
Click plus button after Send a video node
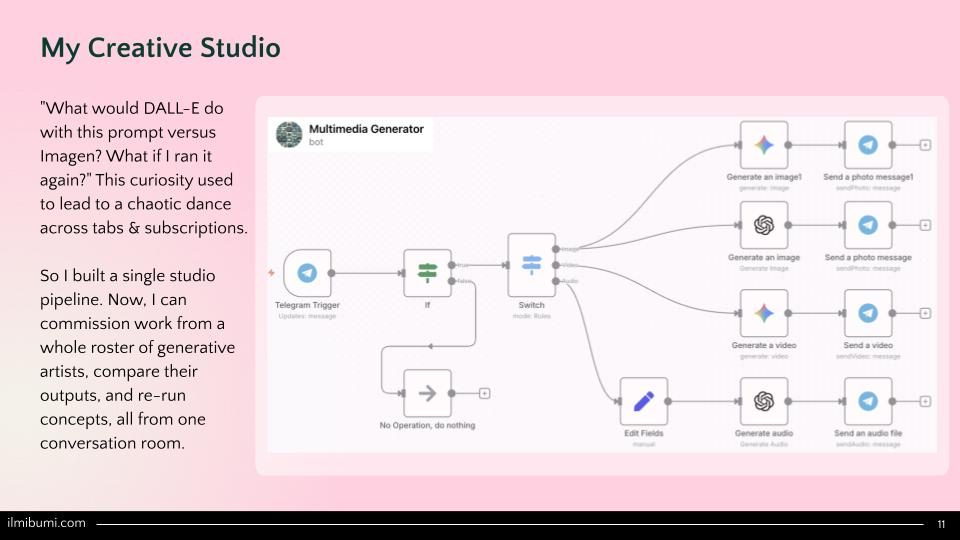tap(925, 313)
